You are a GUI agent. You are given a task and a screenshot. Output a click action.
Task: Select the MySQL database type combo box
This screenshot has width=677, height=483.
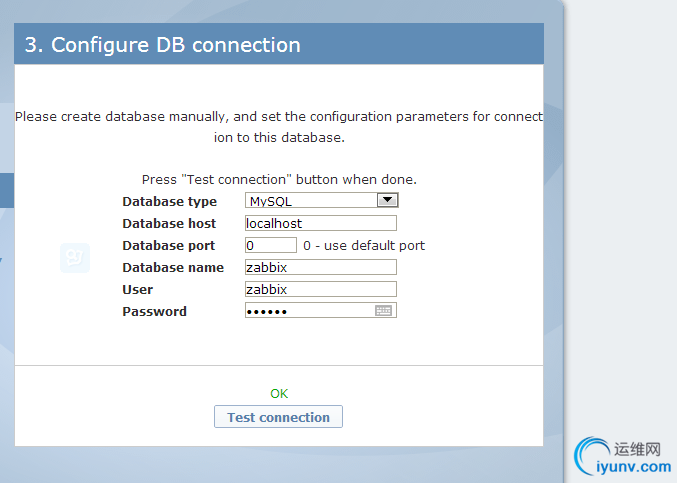[x=312, y=201]
